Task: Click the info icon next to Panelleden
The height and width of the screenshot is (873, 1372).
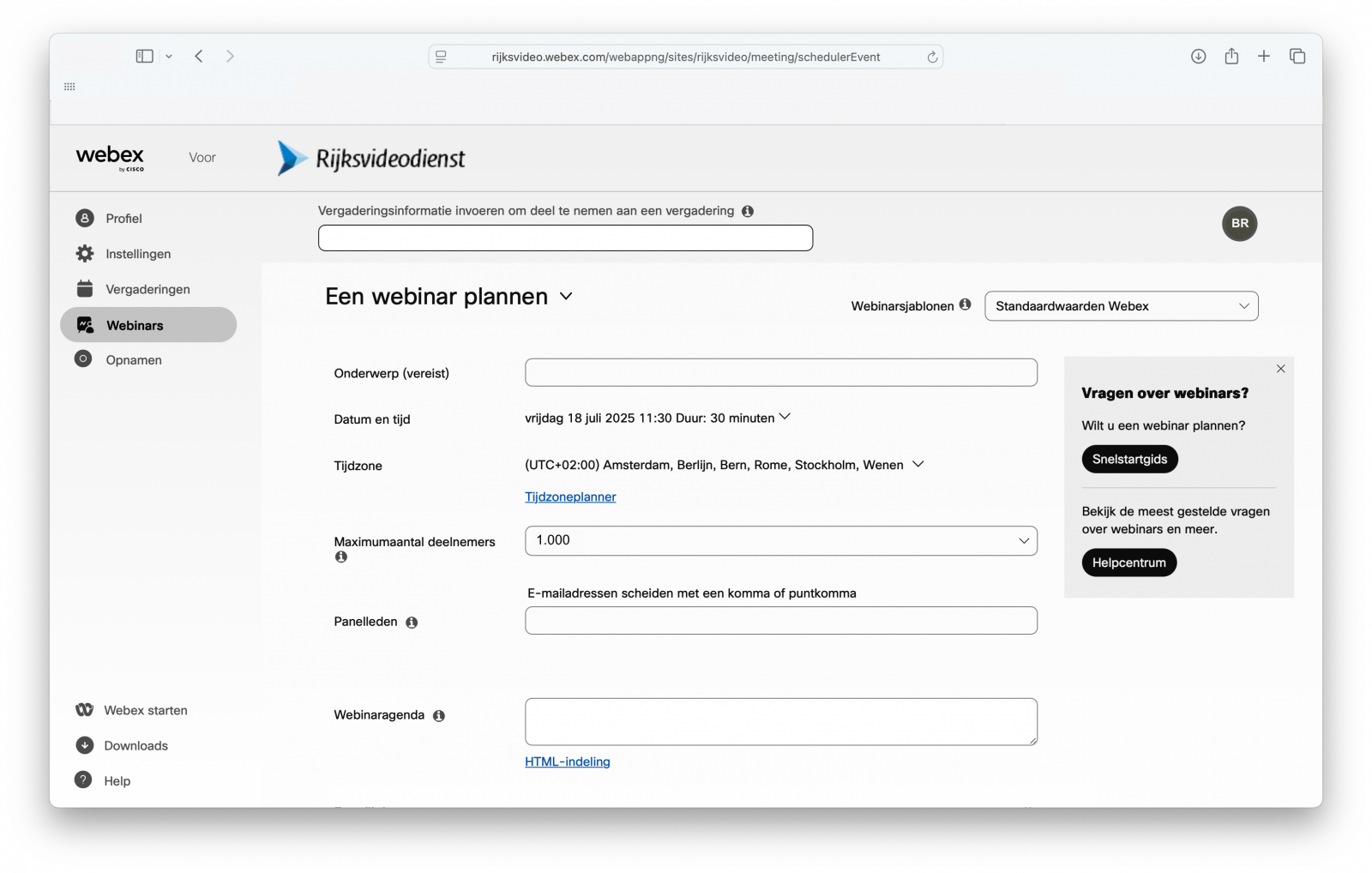Action: click(412, 622)
